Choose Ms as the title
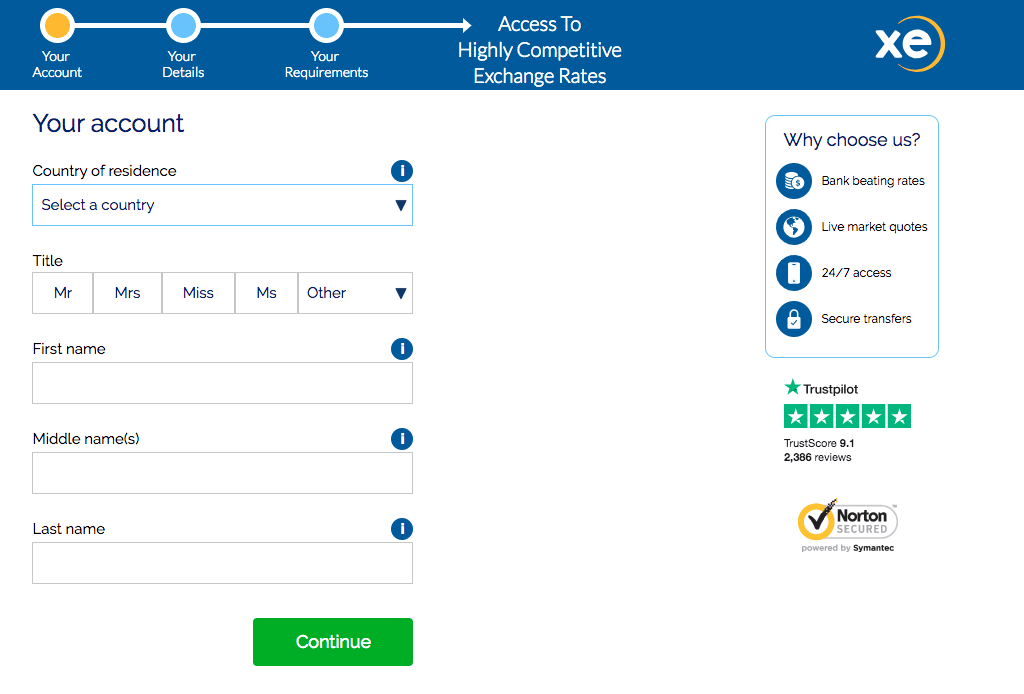 coord(266,293)
